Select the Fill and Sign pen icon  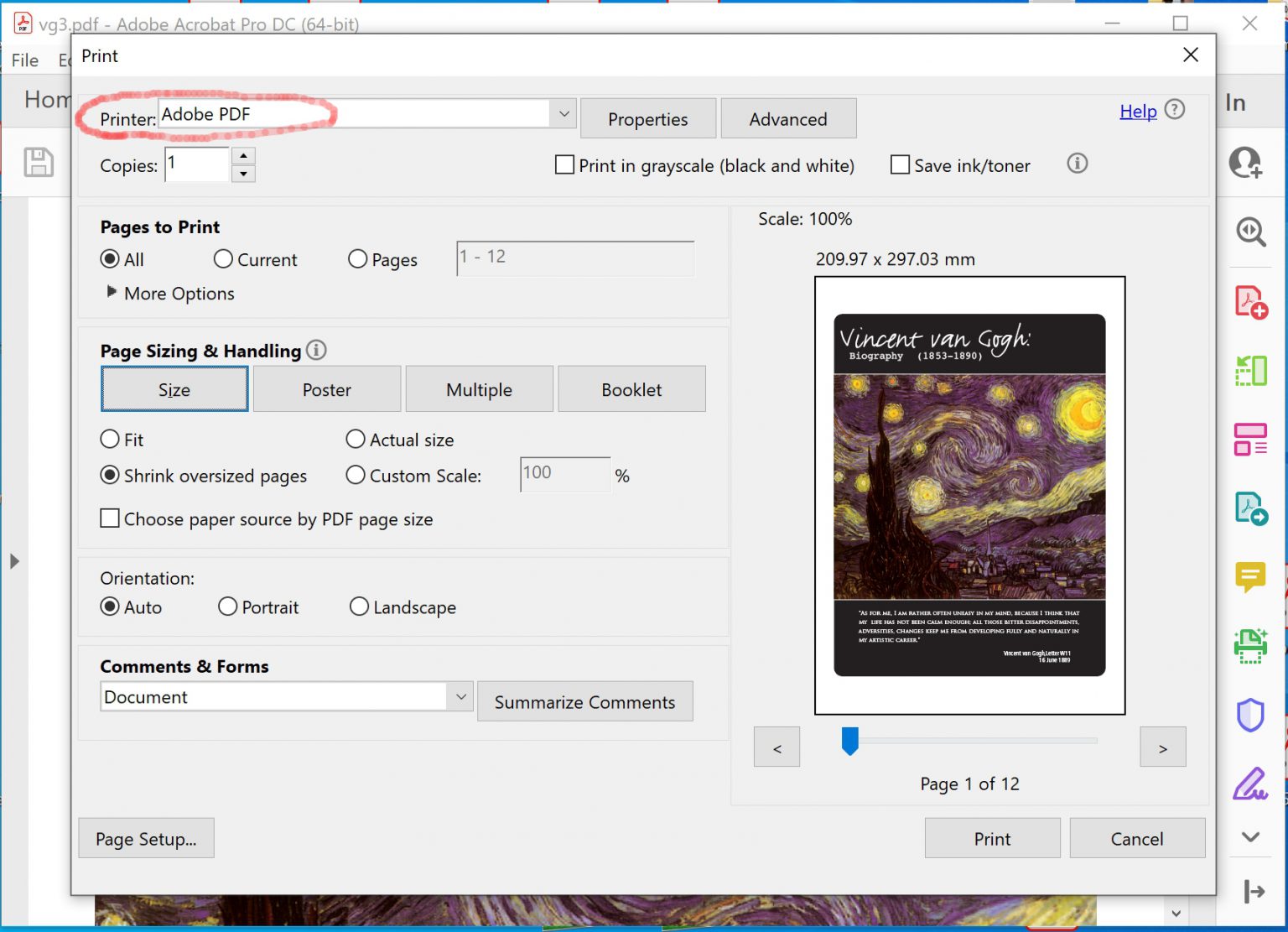coord(1250,782)
